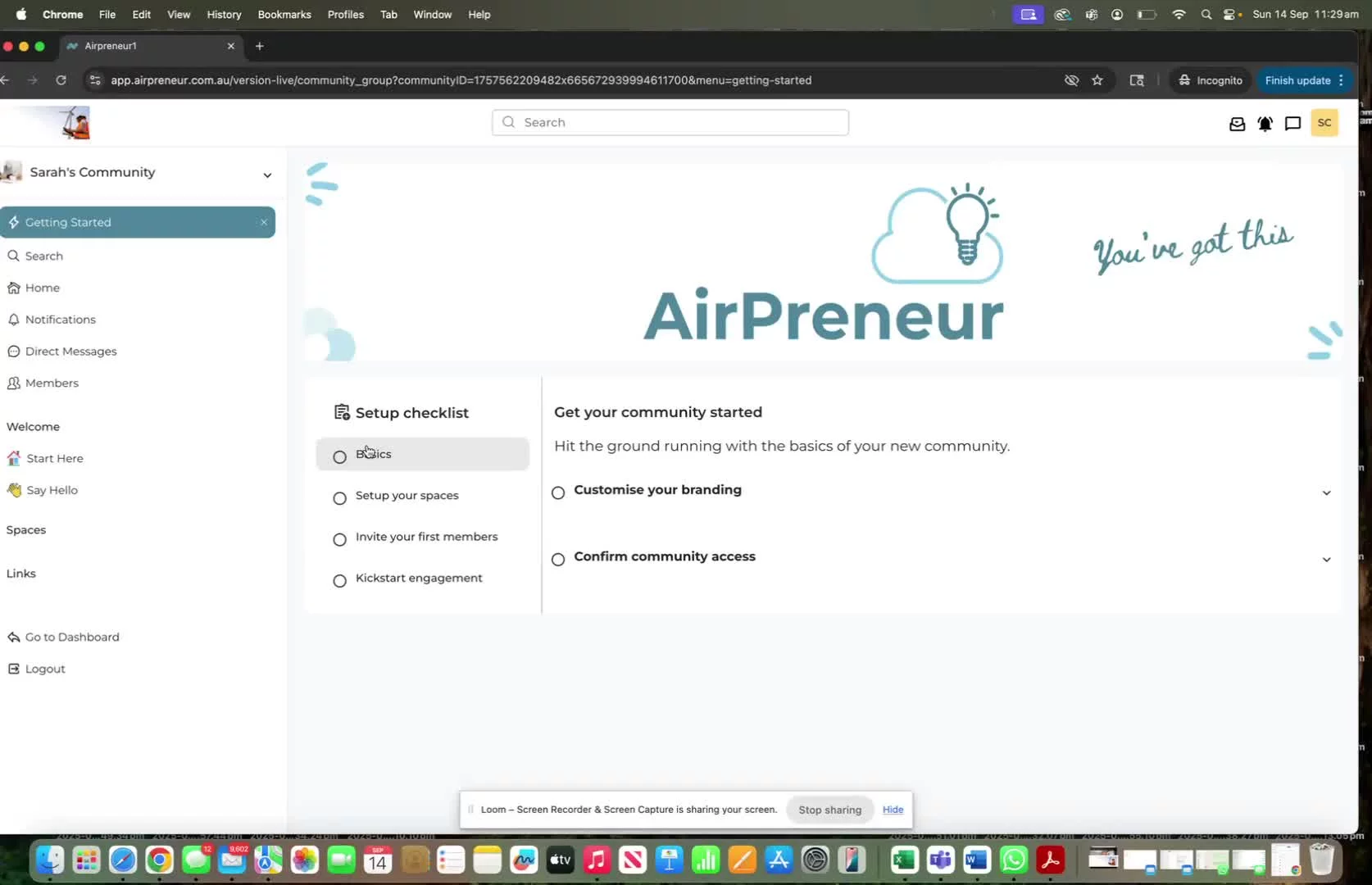Open Getting Started in the sidebar
1372x885 pixels.
tap(138, 222)
